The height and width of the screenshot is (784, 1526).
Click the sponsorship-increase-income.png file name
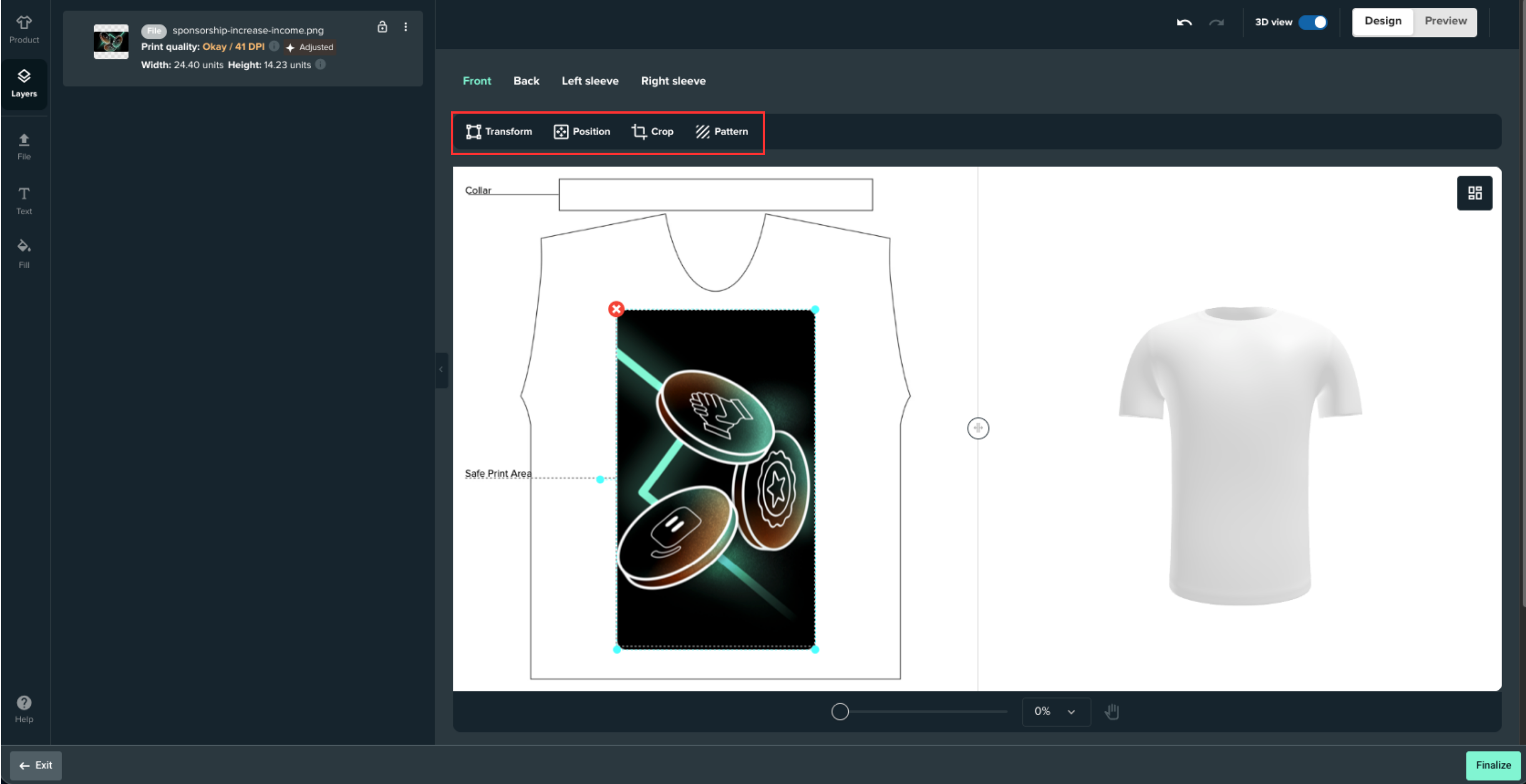[248, 30]
